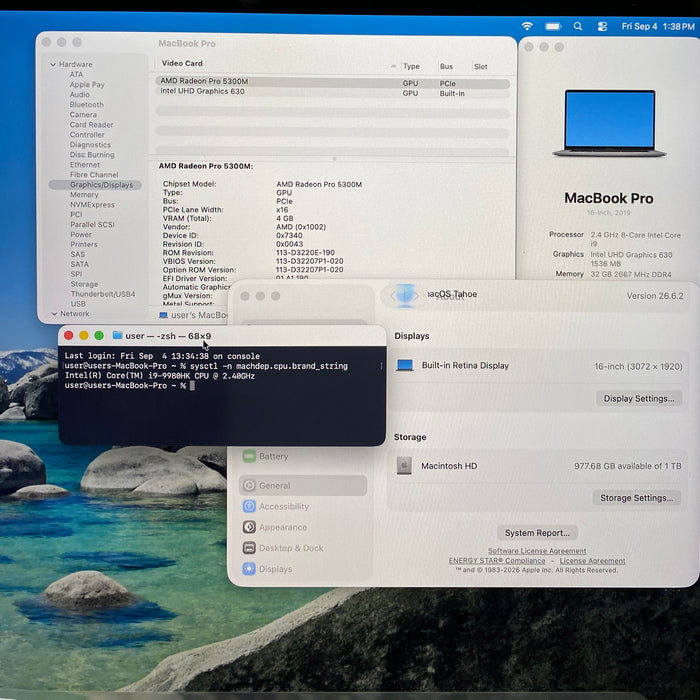Click the MacBook Pro laptop image
The height and width of the screenshot is (700, 700).
[609, 123]
